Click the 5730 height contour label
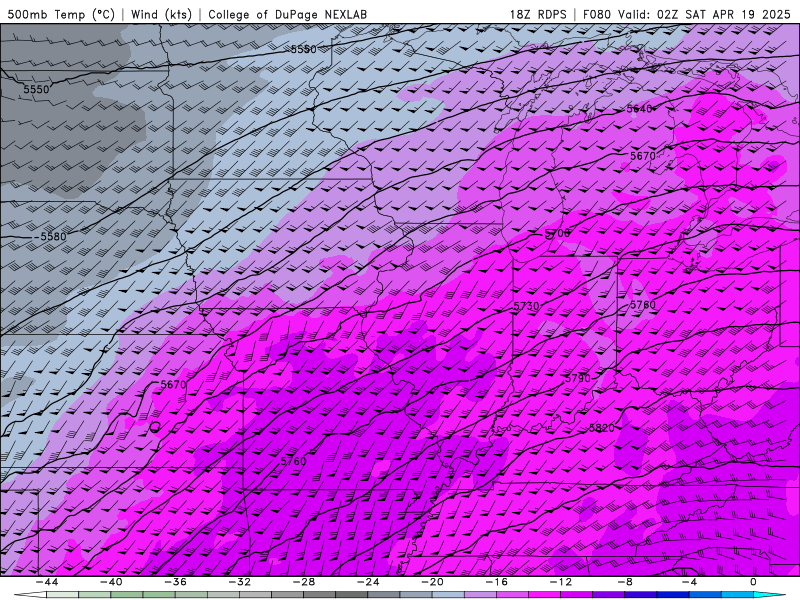Screen dimensions: 800x600 click(x=526, y=306)
